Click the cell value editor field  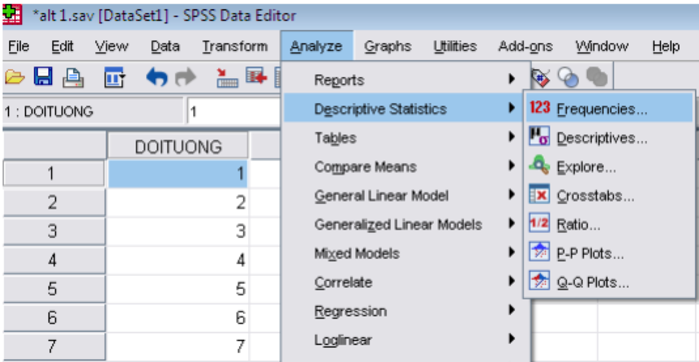pos(234,111)
